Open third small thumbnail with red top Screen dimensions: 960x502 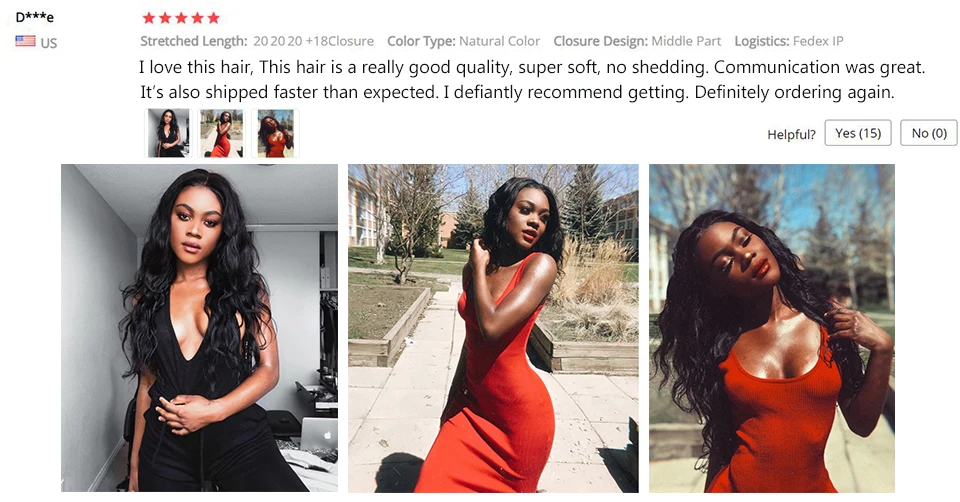tap(276, 133)
